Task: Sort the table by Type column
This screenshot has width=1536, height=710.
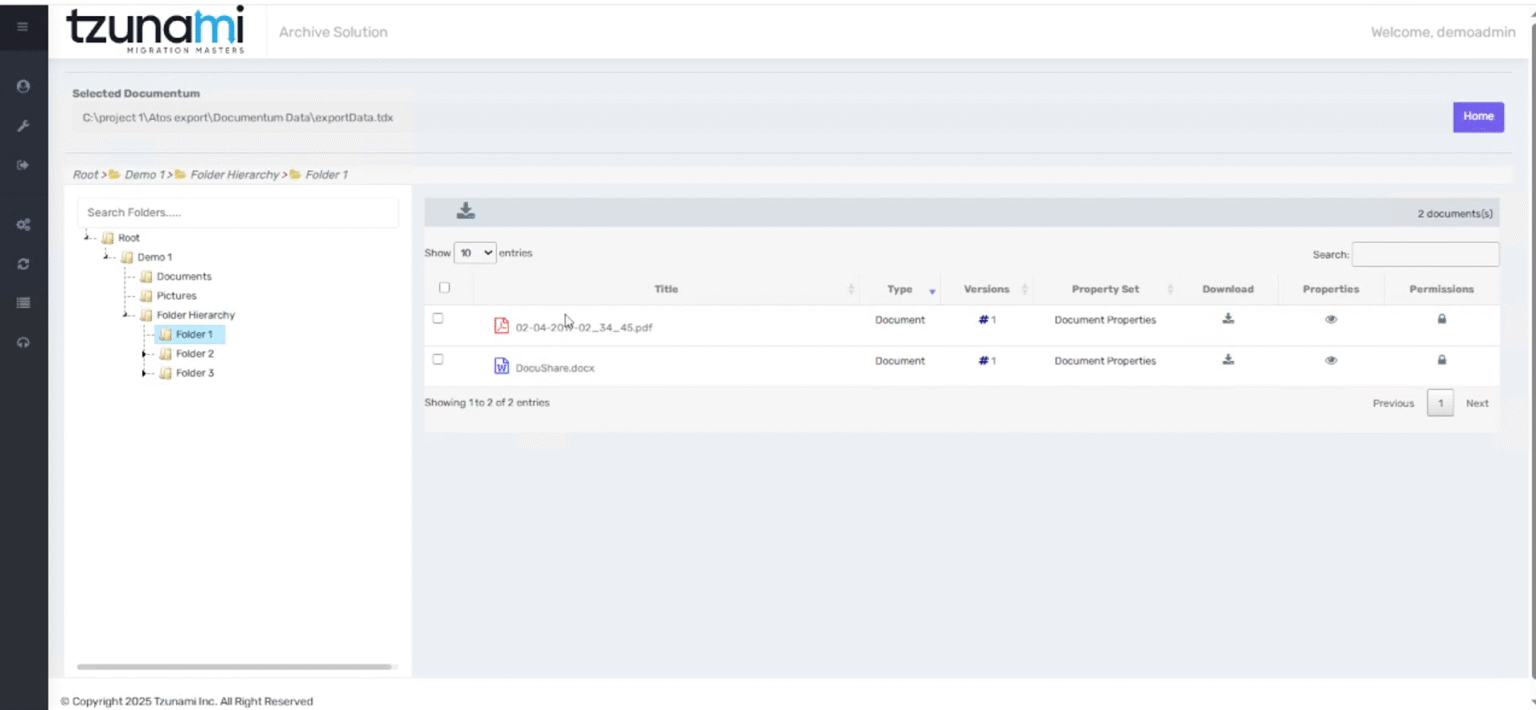Action: click(900, 289)
